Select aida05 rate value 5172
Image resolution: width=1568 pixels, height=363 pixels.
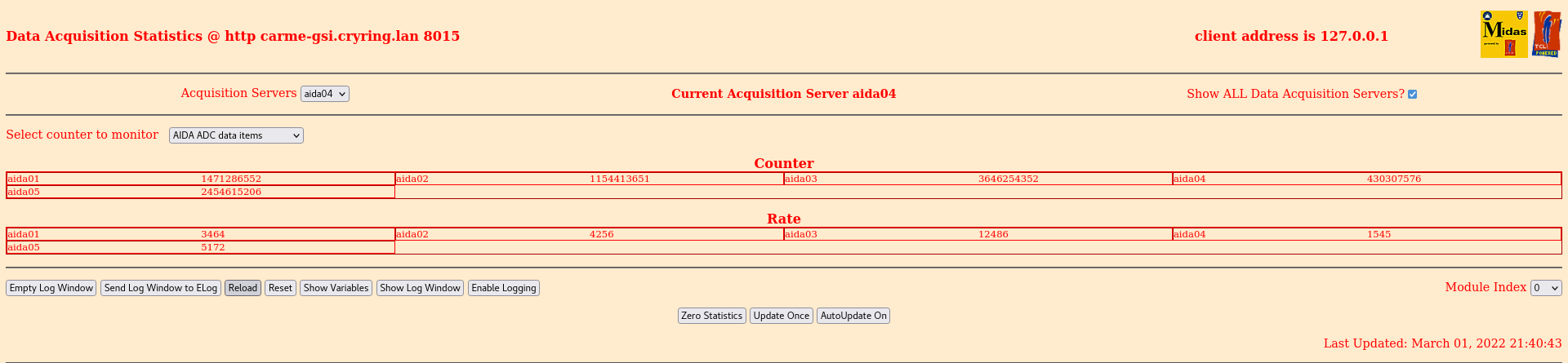(x=213, y=247)
